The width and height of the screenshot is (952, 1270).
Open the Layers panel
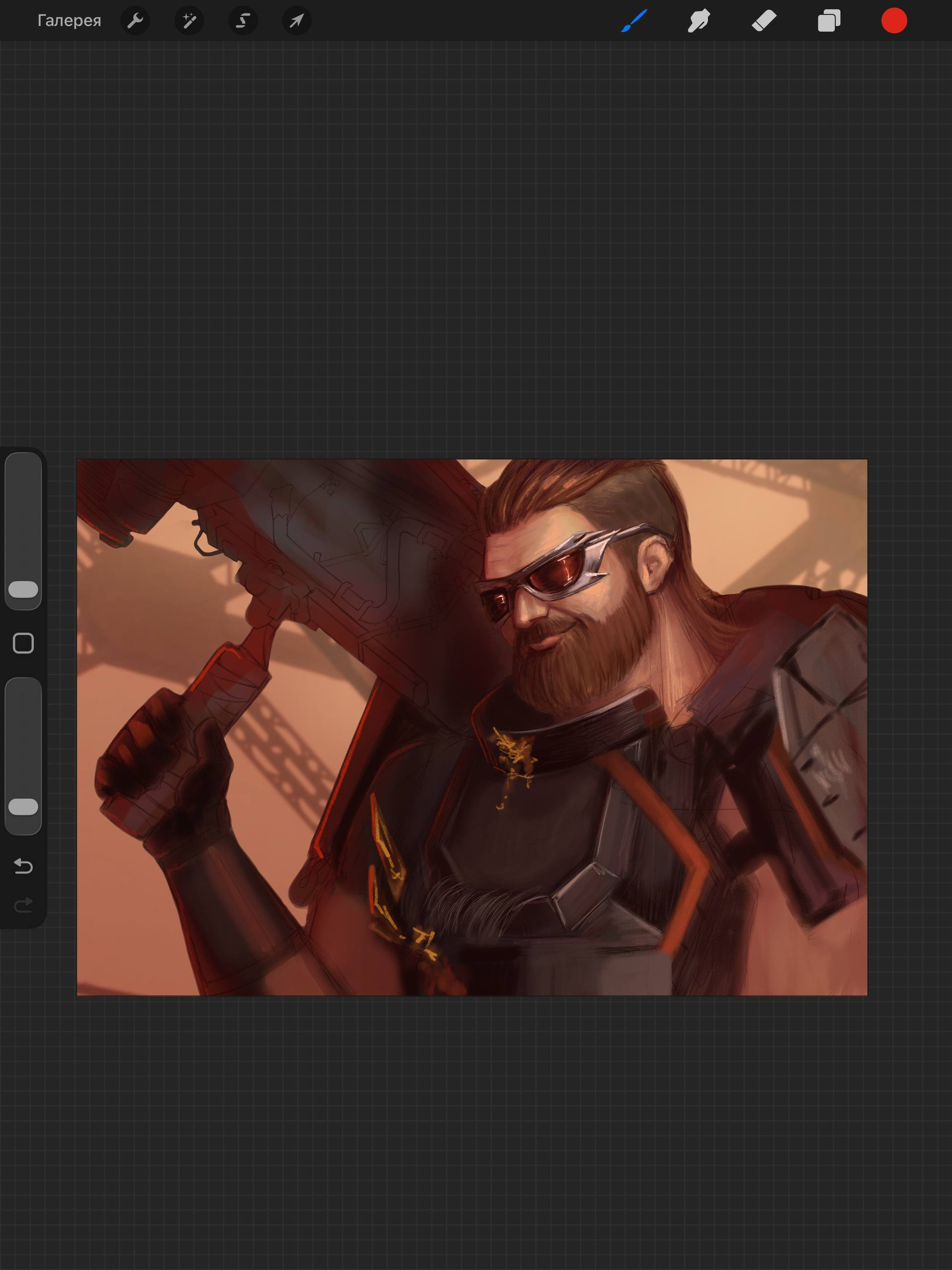(x=829, y=21)
